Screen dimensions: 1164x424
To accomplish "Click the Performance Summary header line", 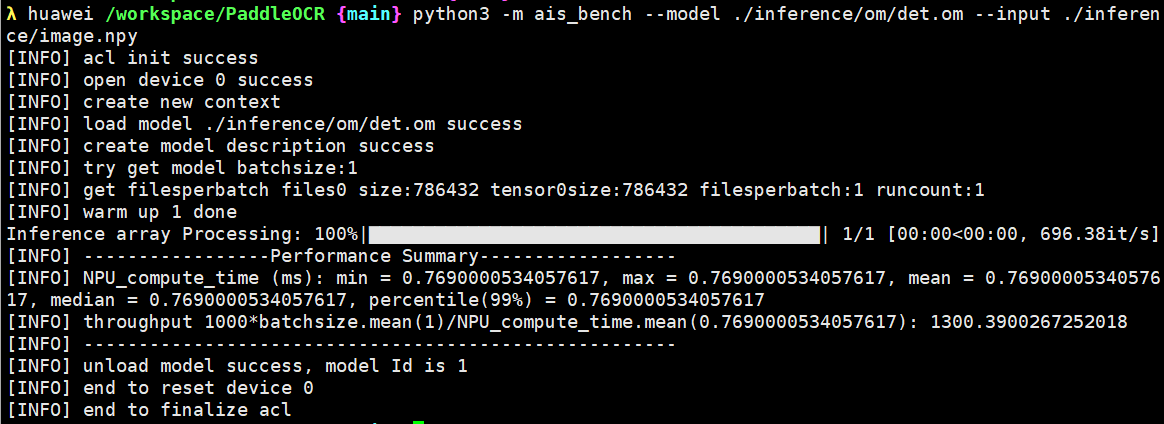I will (x=341, y=256).
